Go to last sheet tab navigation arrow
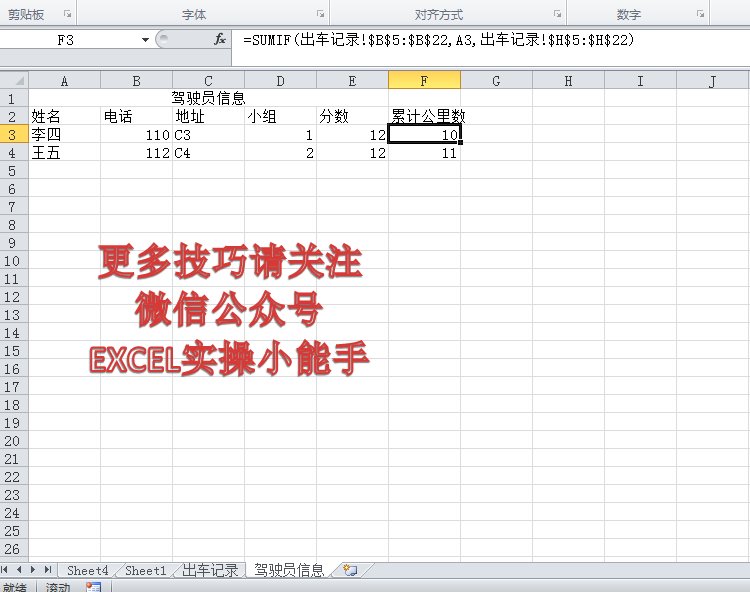This screenshot has height=592, width=750. (47, 570)
